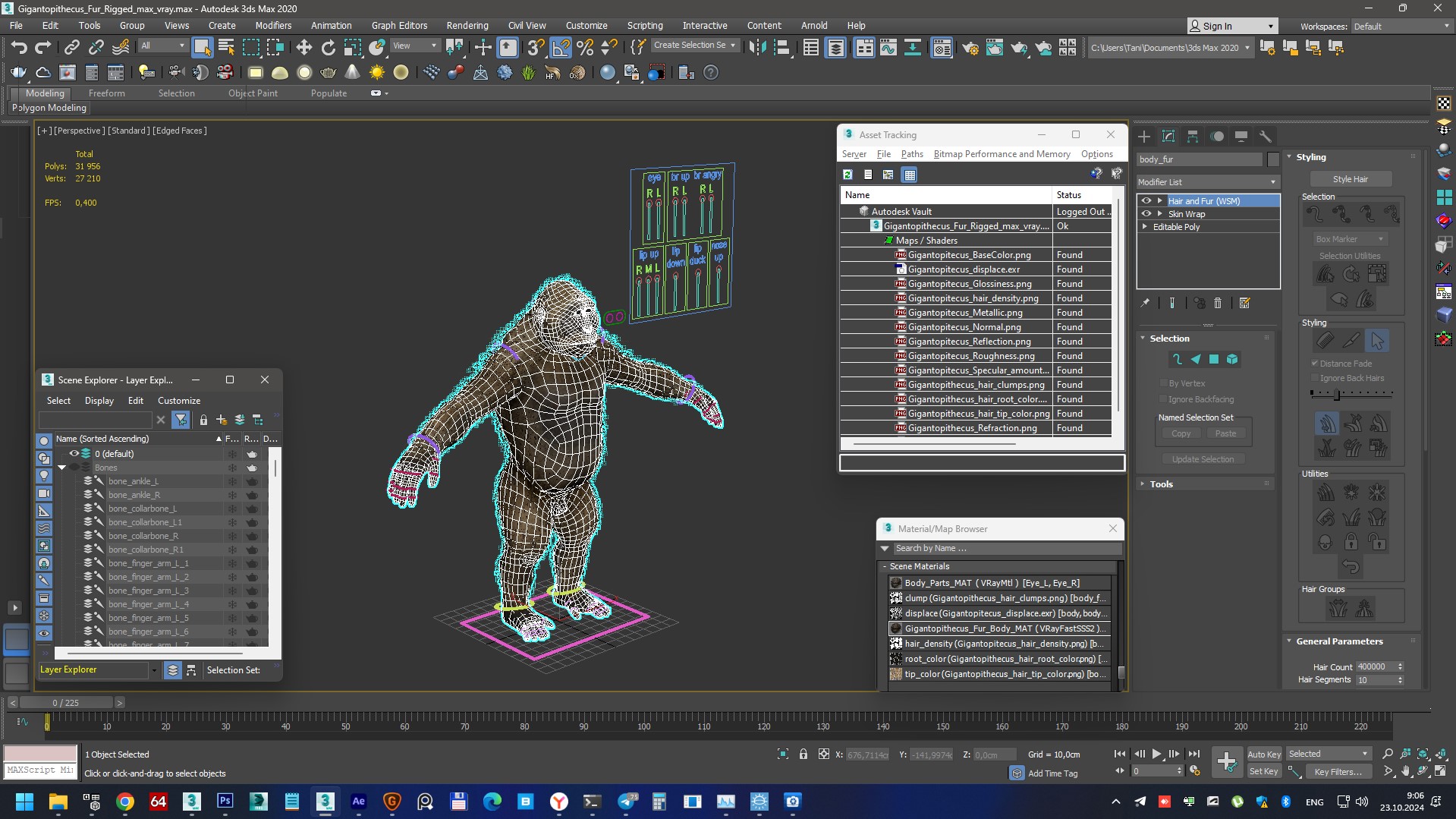Open the Rendering menu
Screen dimensions: 1456x819
(x=467, y=25)
